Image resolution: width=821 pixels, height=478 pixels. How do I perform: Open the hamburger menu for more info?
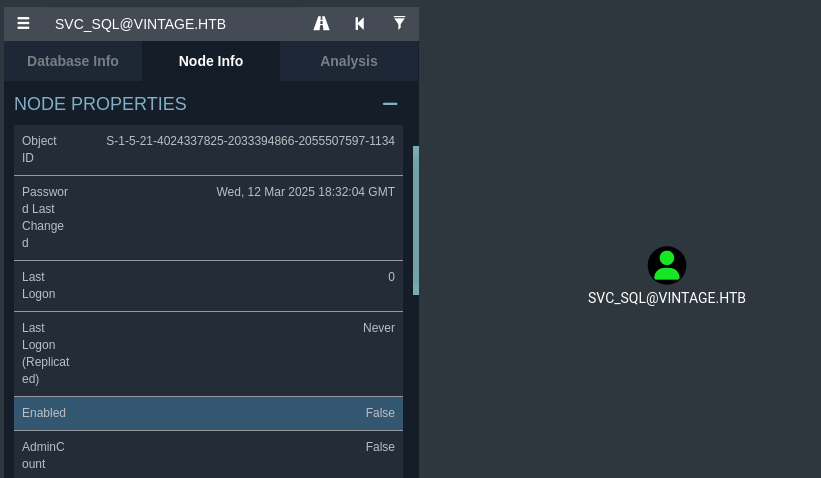click(x=23, y=23)
